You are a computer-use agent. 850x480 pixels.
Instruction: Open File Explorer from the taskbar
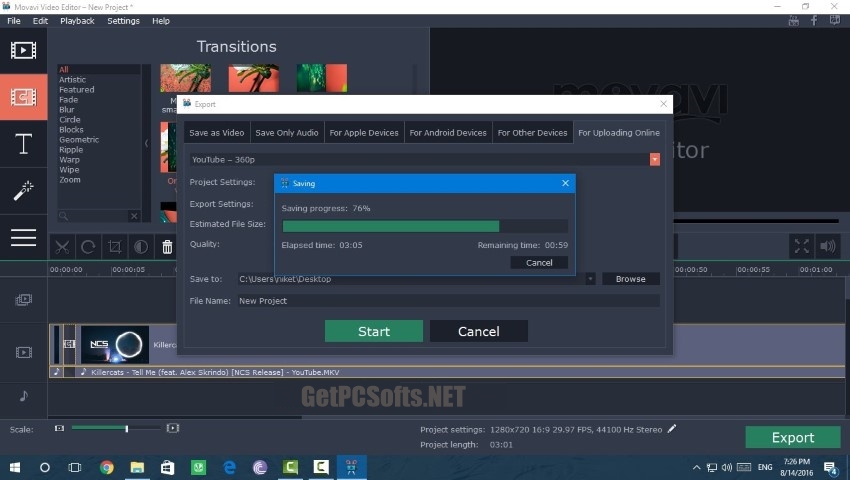click(x=137, y=468)
